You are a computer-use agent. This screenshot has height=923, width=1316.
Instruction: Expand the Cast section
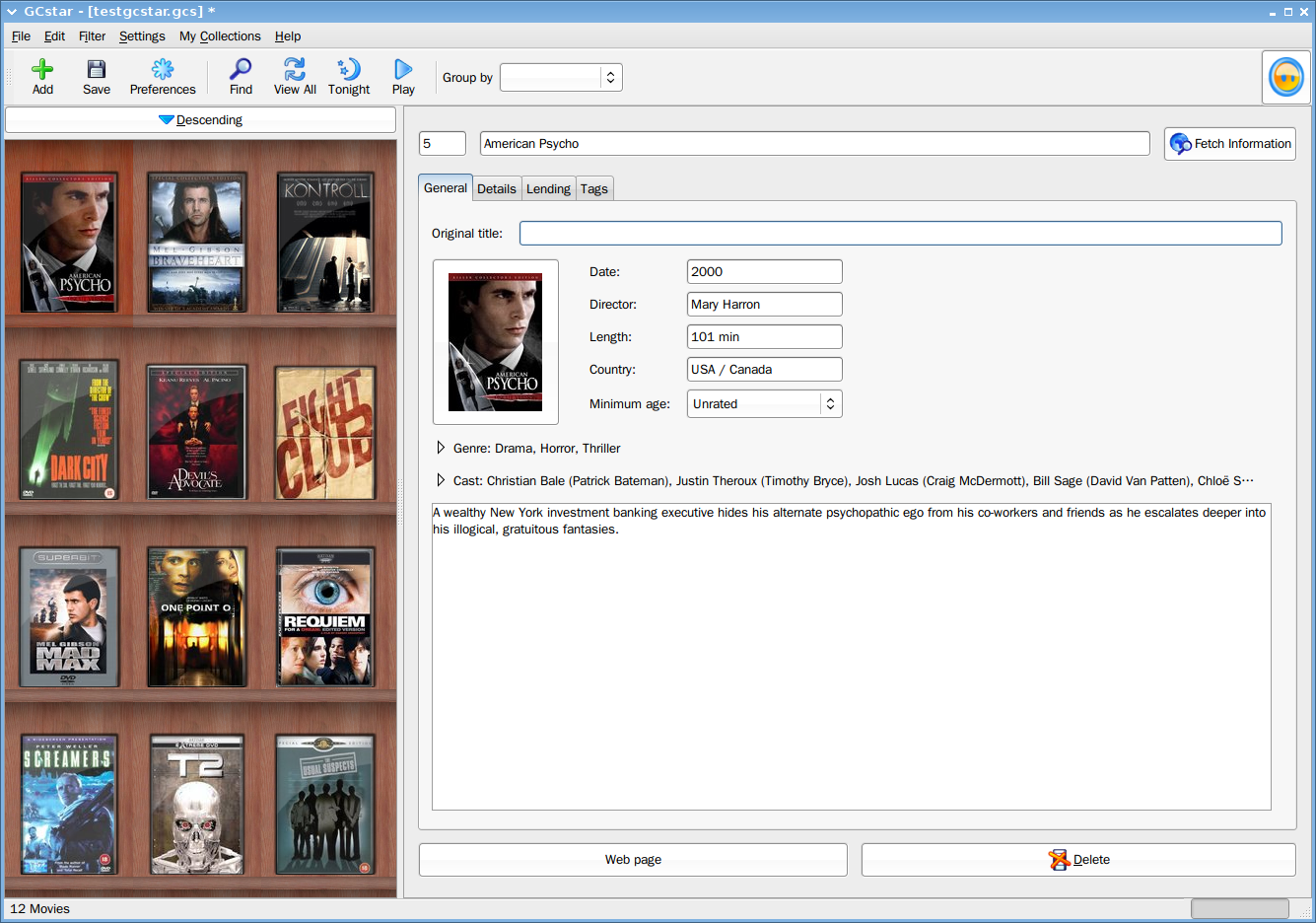[x=441, y=480]
